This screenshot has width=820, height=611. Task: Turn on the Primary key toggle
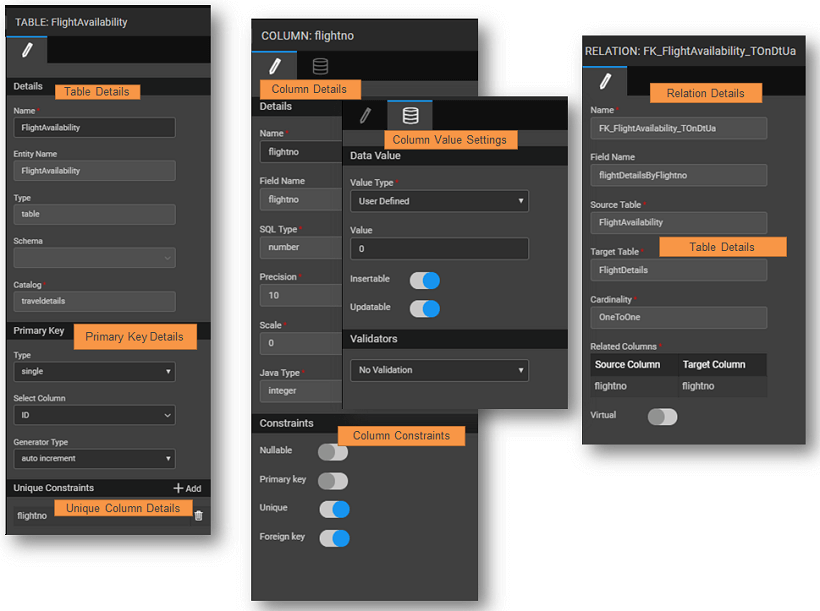(x=333, y=481)
